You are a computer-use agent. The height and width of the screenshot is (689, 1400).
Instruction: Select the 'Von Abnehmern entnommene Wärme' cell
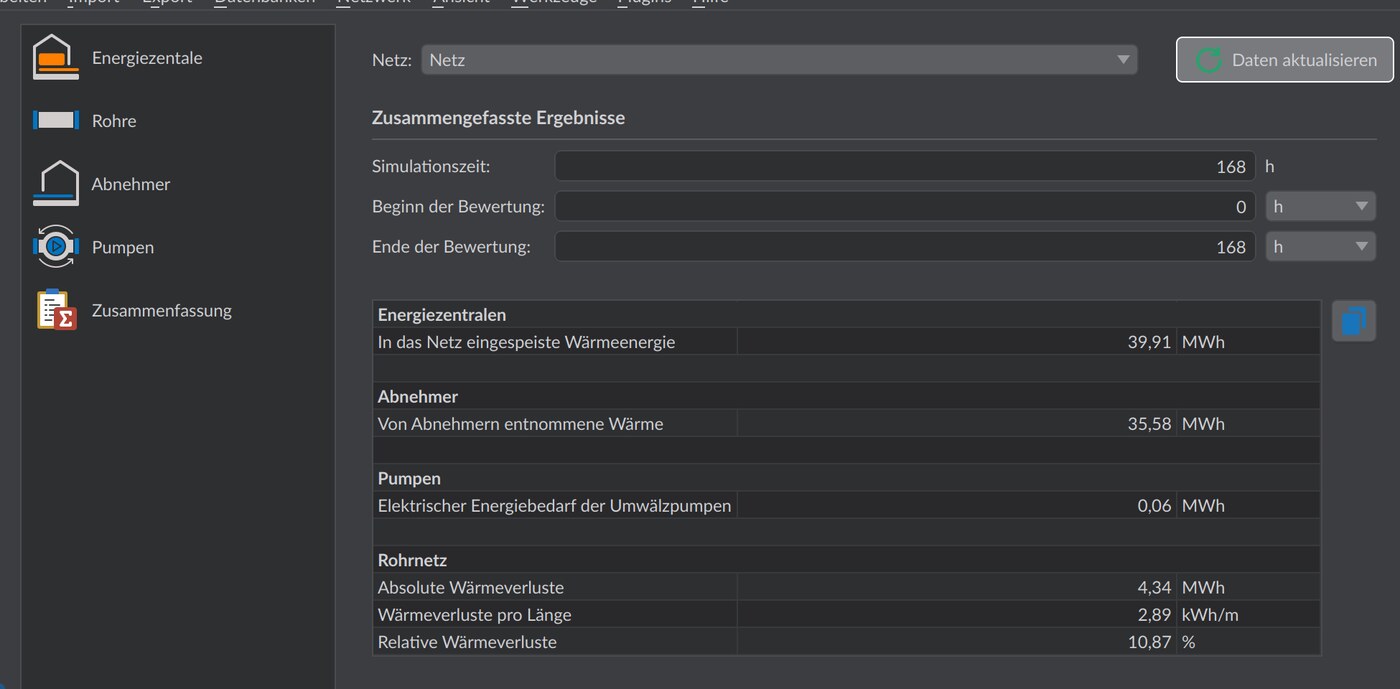[555, 424]
